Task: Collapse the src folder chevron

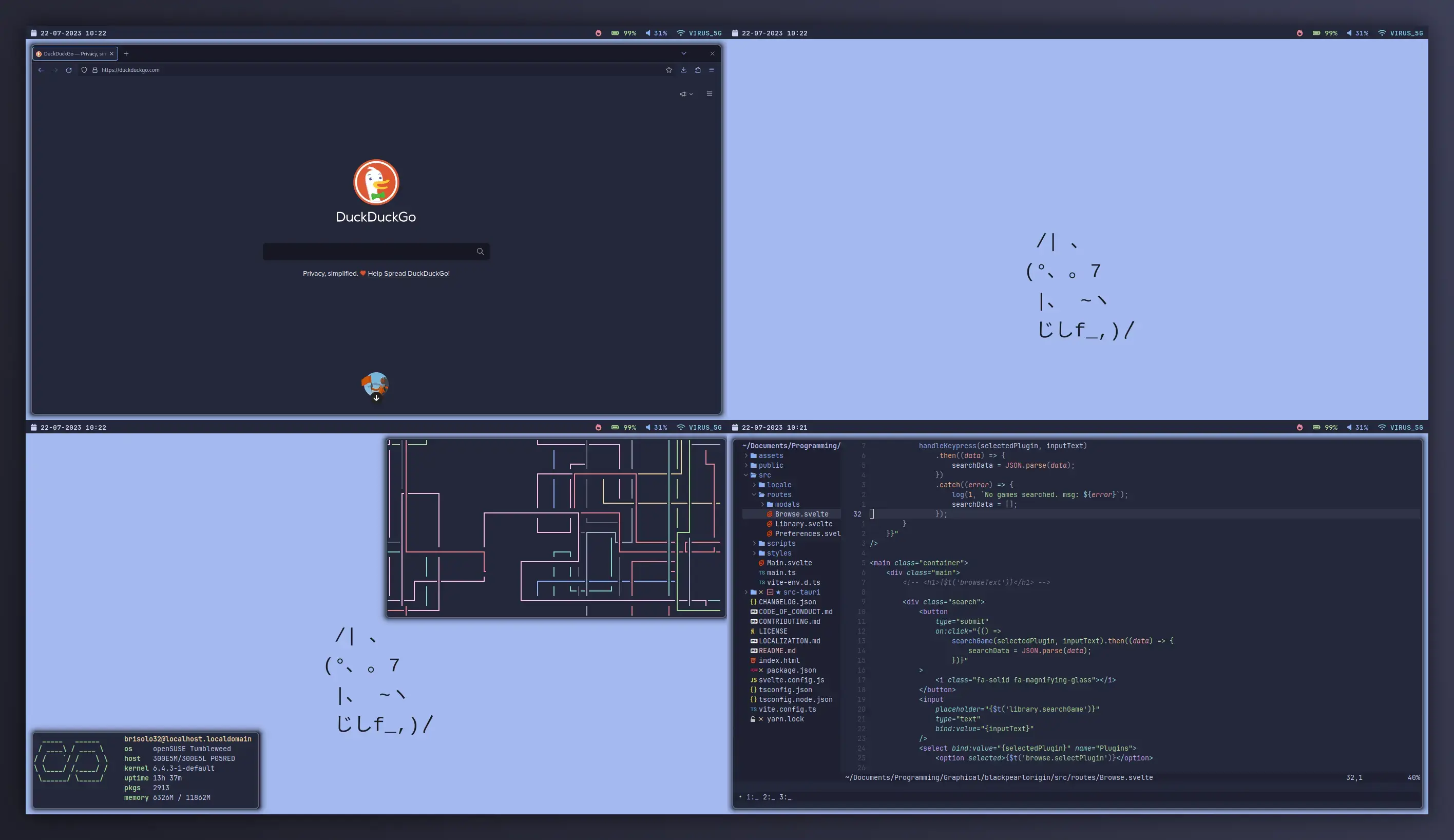Action: 747,475
